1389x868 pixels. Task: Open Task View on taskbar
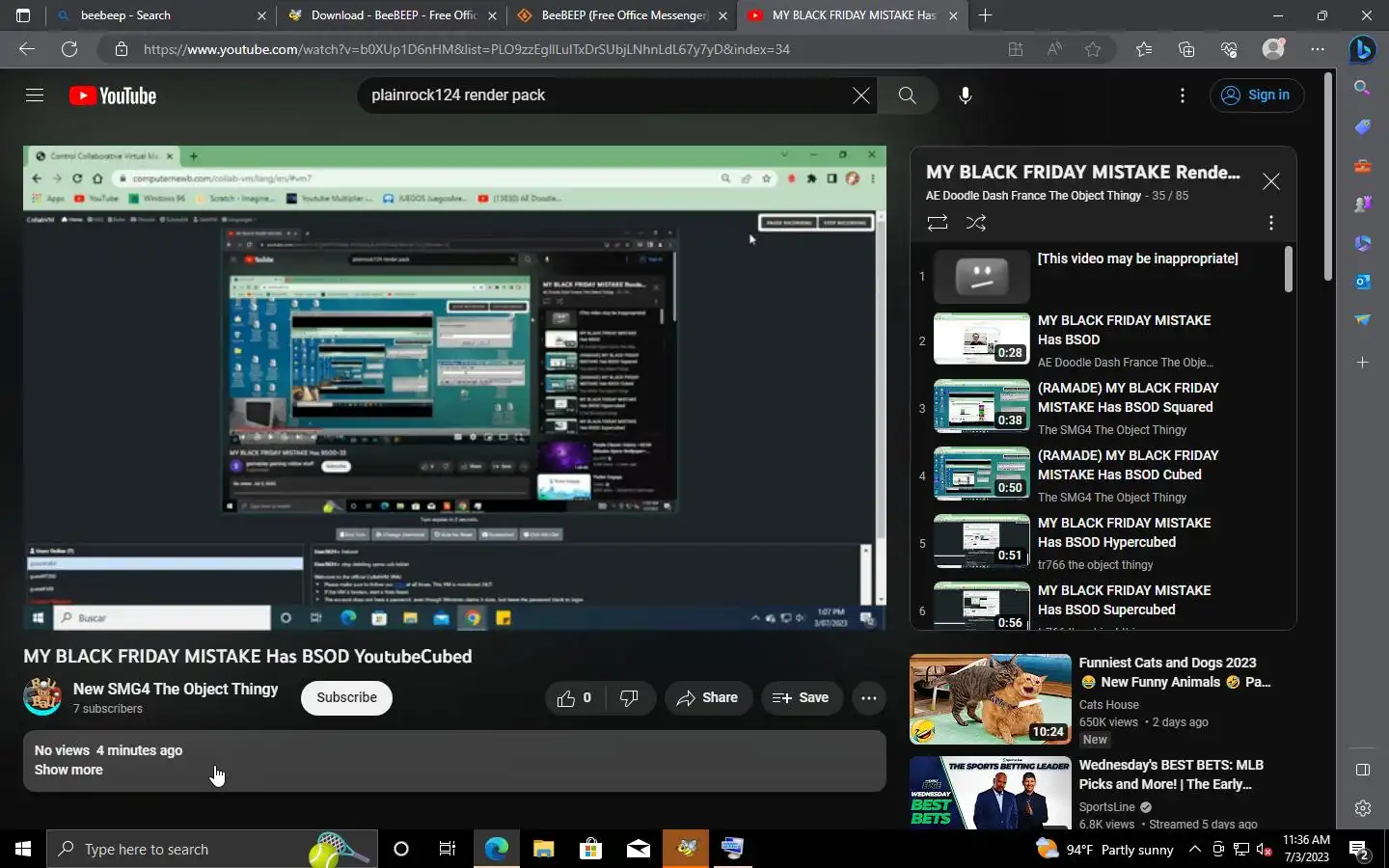(x=448, y=849)
